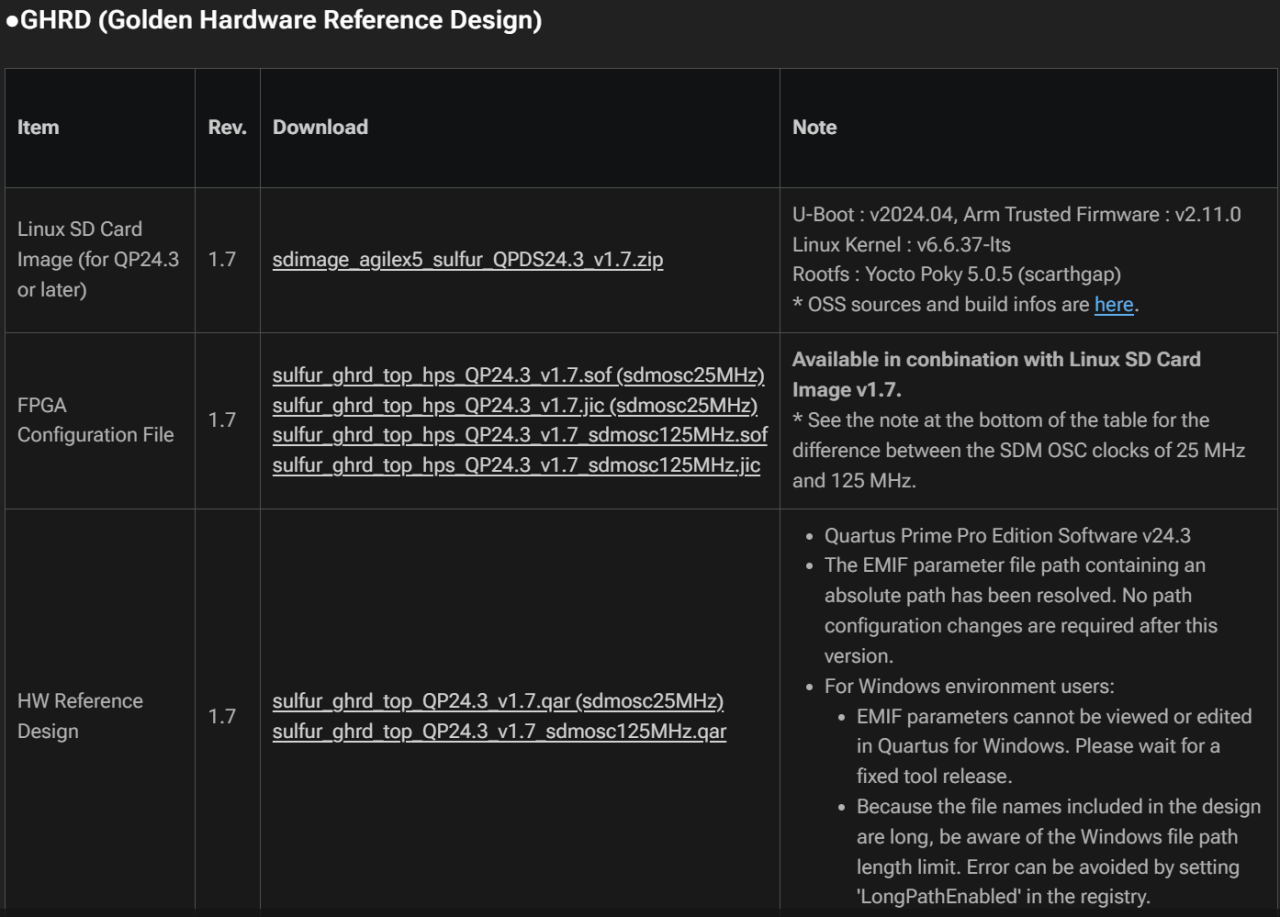Open the 25MHz v1.7.jic FPGA configuration link
This screenshot has width=1280, height=917.
coord(515,406)
